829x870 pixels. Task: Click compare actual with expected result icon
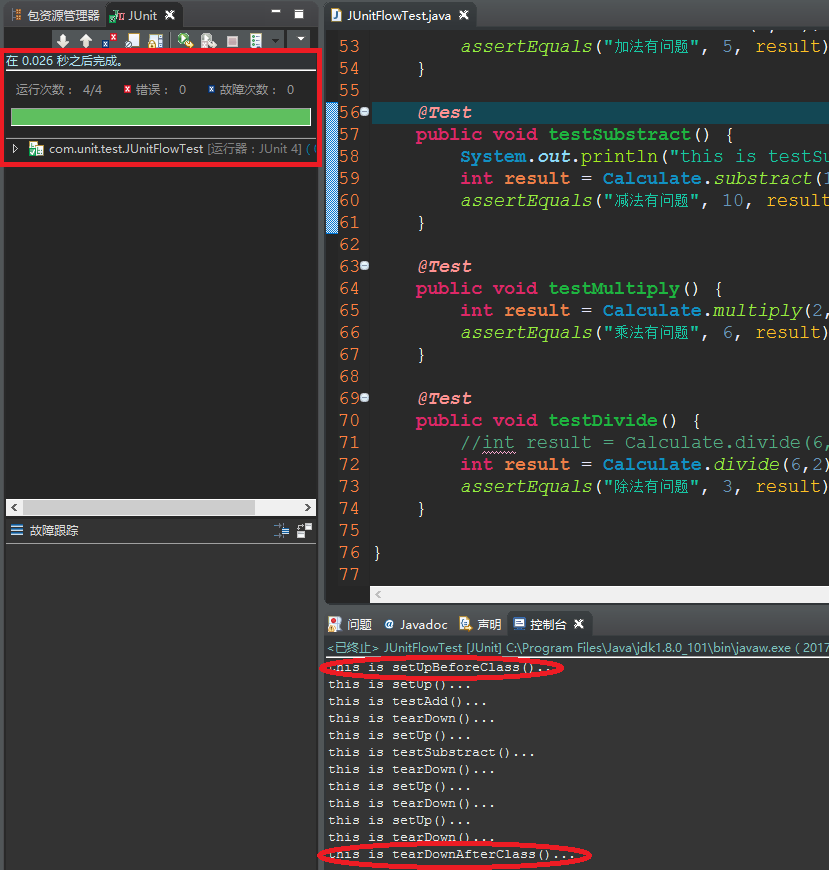click(305, 530)
